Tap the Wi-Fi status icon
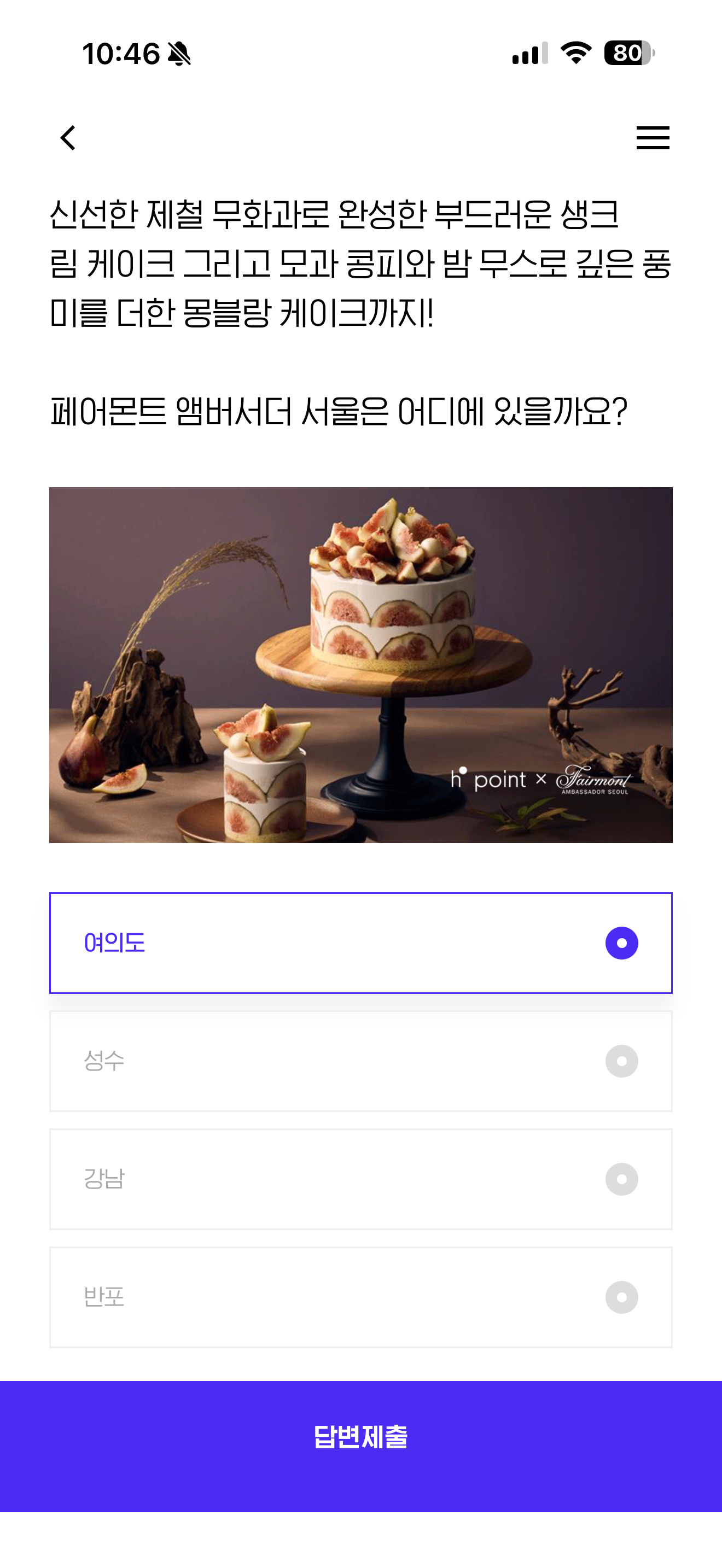Viewport: 722px width, 1568px height. pyautogui.click(x=576, y=53)
